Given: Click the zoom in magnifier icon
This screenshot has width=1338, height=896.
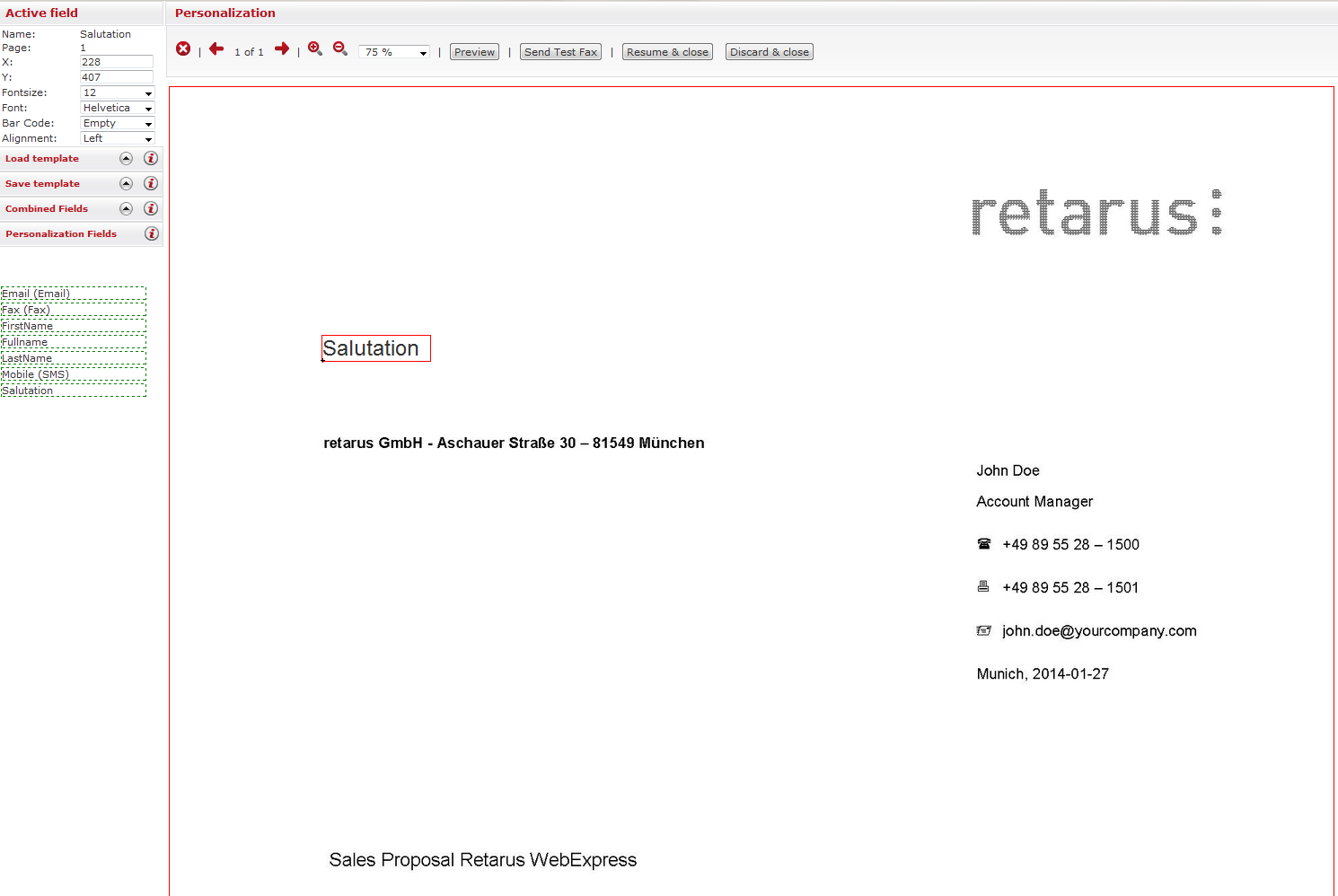Looking at the screenshot, I should [315, 49].
